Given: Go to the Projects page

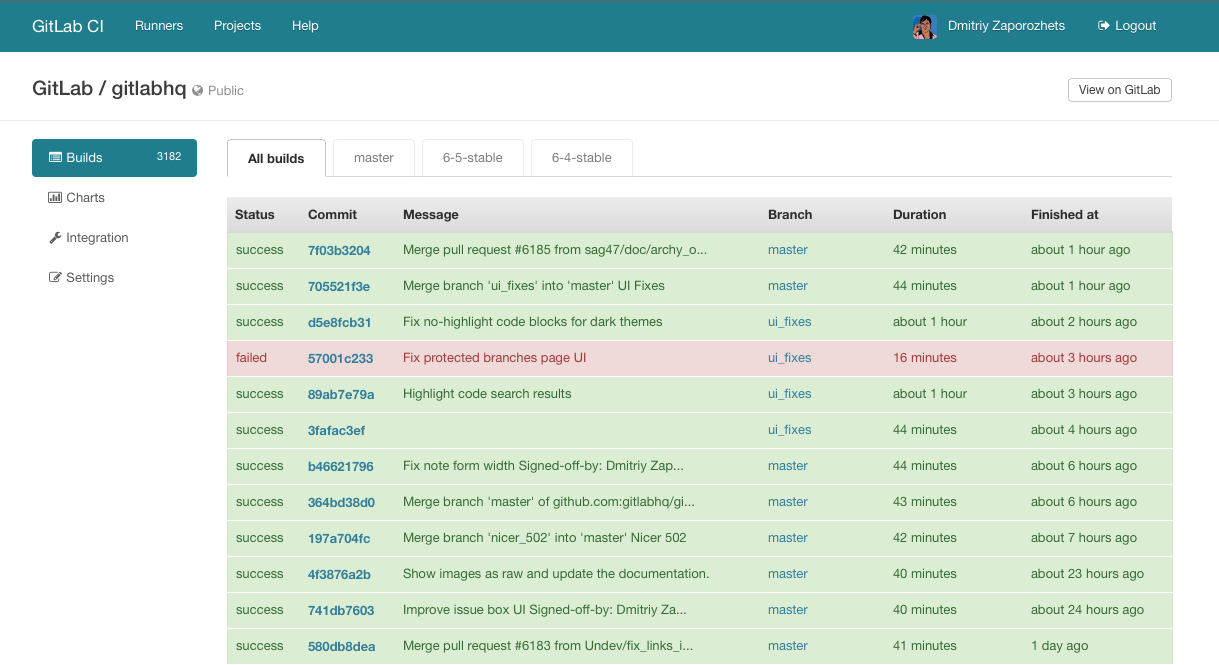Looking at the screenshot, I should pyautogui.click(x=237, y=26).
